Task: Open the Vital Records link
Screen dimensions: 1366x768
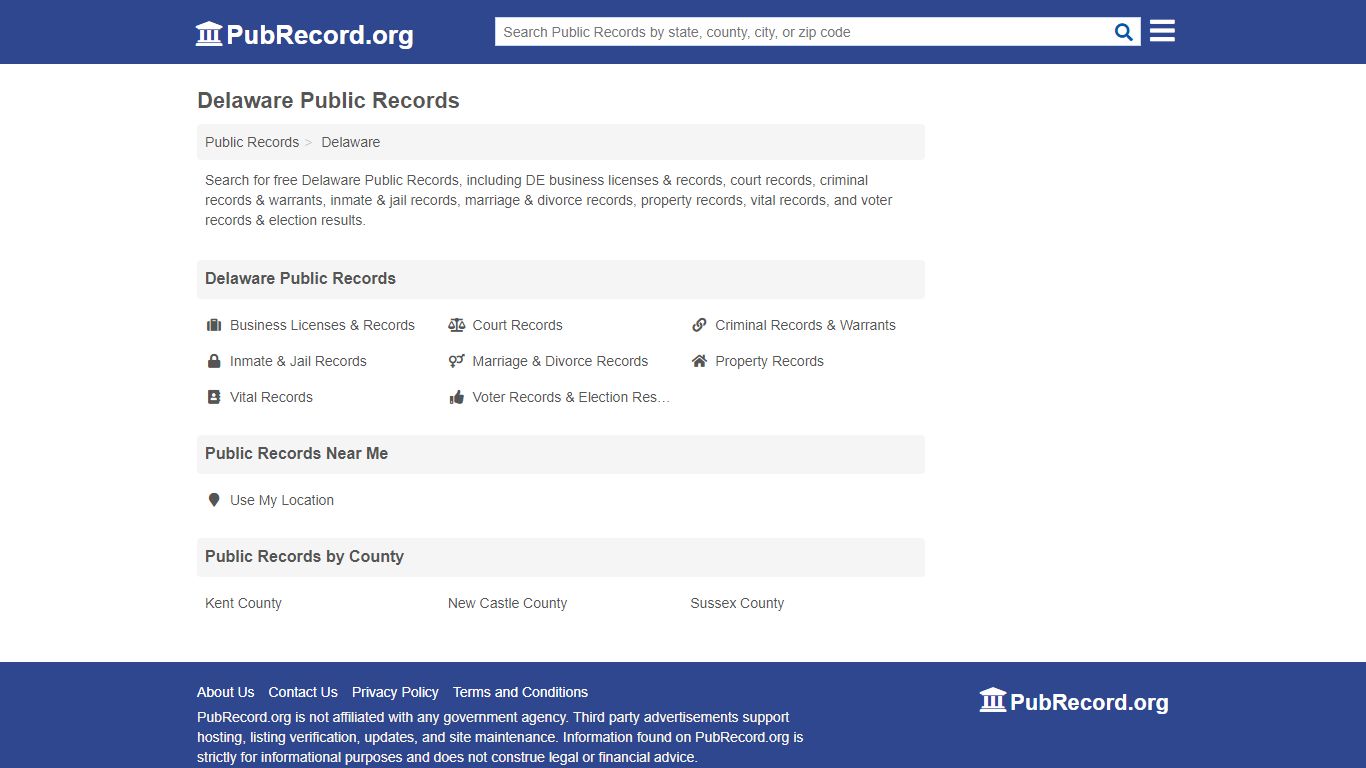Action: tap(271, 397)
